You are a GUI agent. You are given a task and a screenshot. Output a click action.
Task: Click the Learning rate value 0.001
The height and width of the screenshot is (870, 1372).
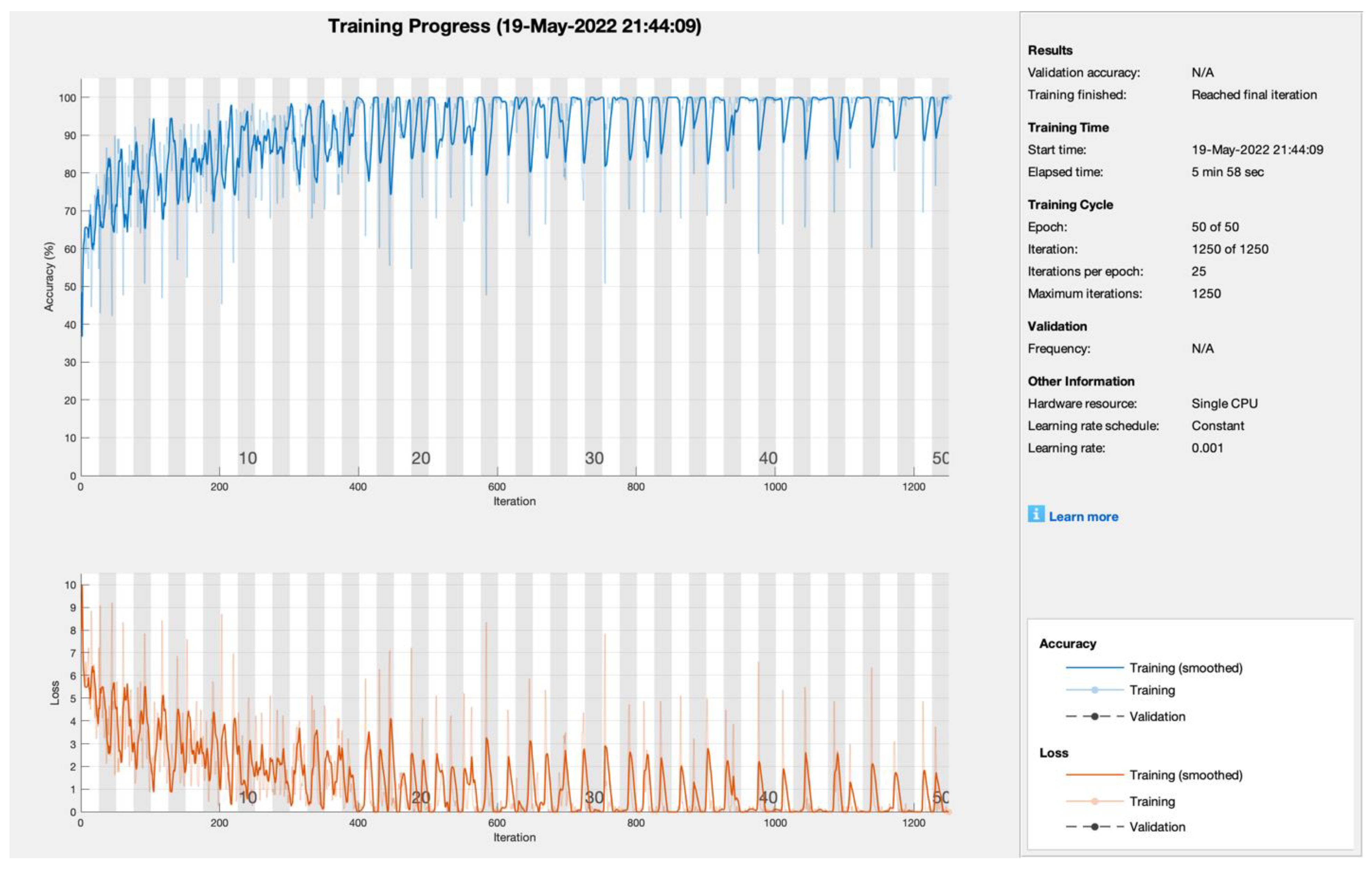click(1207, 447)
